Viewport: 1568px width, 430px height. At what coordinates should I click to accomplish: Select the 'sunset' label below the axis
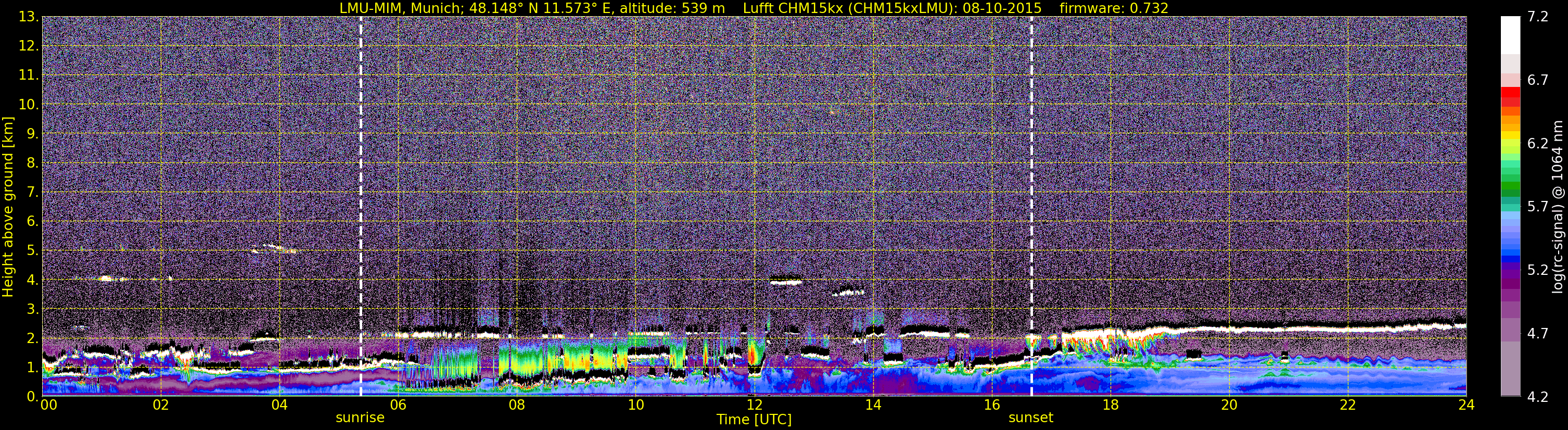[x=1031, y=418]
